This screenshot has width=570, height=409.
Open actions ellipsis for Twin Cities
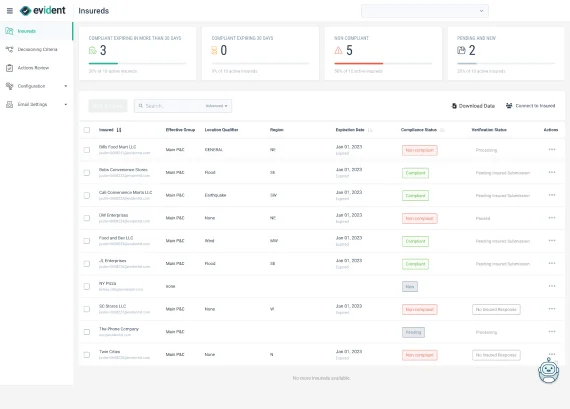[x=552, y=354]
